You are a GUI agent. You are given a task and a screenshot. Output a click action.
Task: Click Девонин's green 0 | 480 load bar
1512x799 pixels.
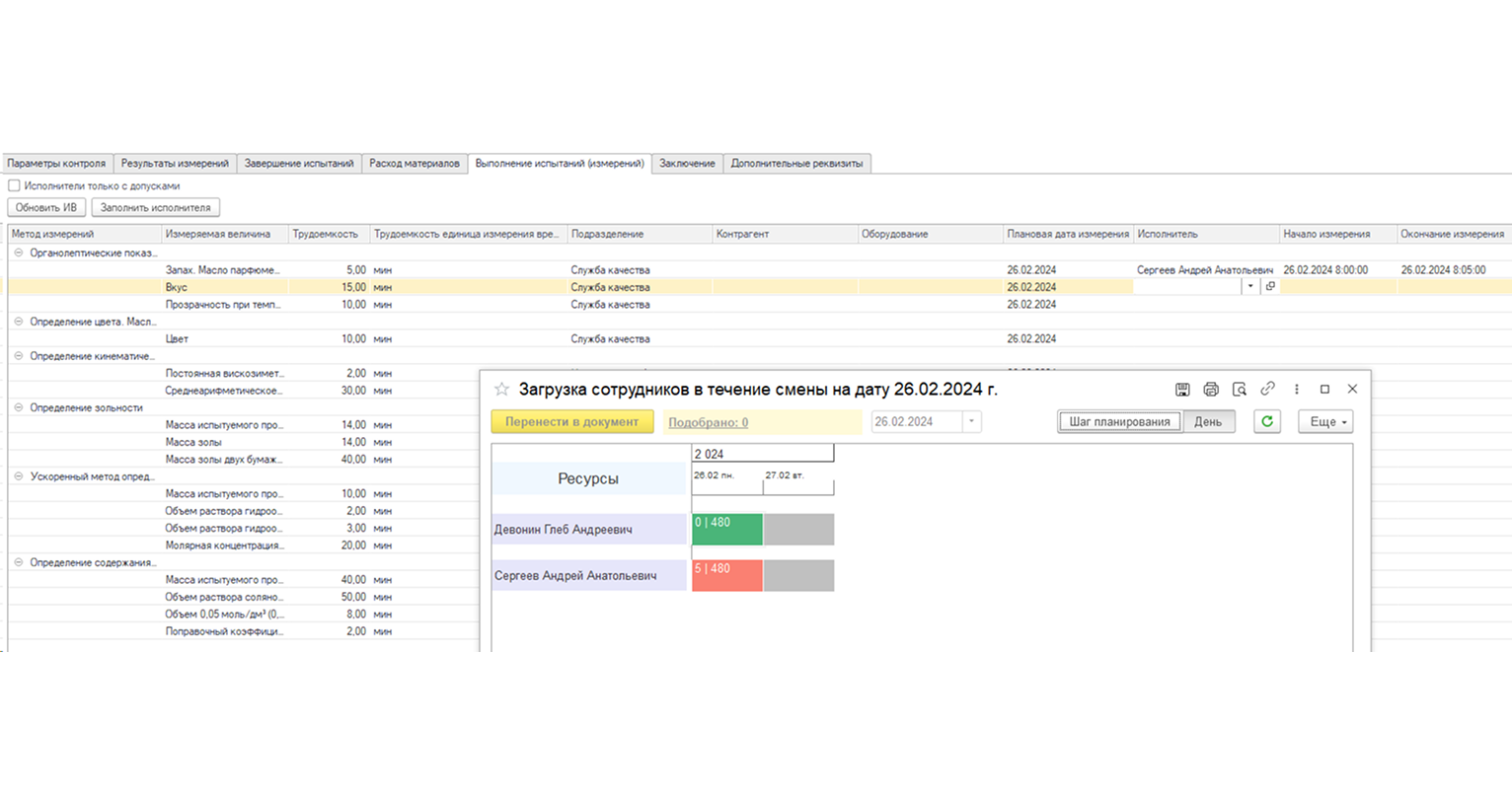[x=727, y=529]
